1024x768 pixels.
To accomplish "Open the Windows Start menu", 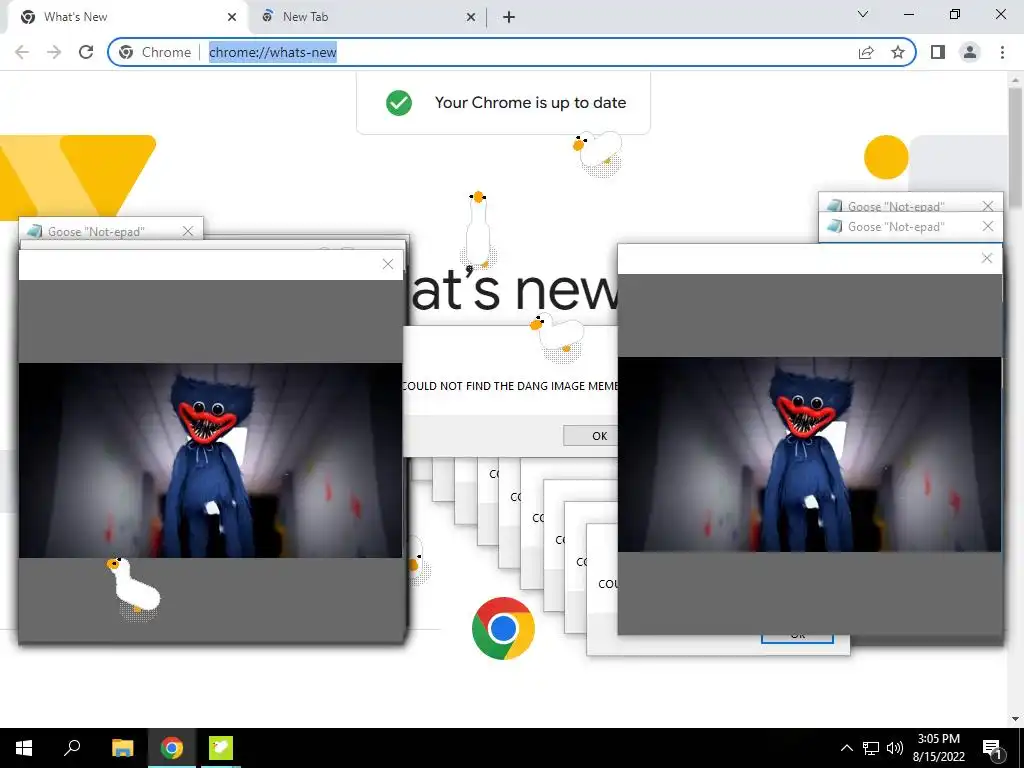I will point(24,748).
